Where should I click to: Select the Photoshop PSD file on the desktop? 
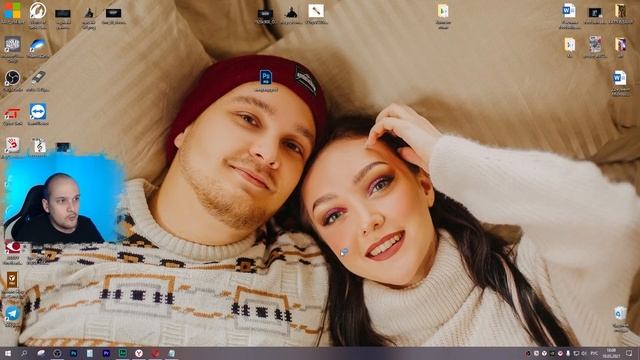[x=266, y=77]
